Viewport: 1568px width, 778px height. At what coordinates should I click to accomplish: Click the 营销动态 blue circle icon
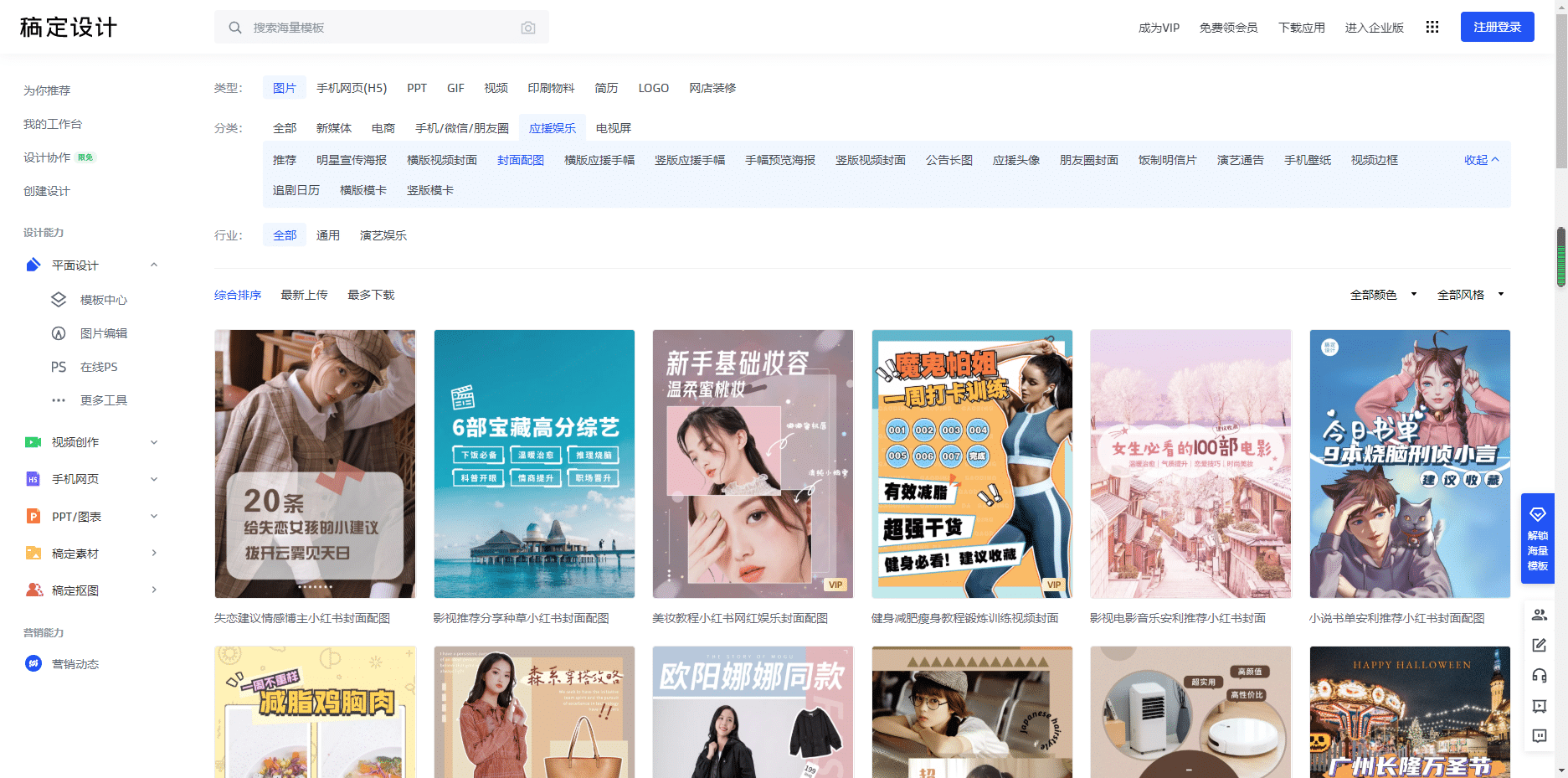pos(33,664)
